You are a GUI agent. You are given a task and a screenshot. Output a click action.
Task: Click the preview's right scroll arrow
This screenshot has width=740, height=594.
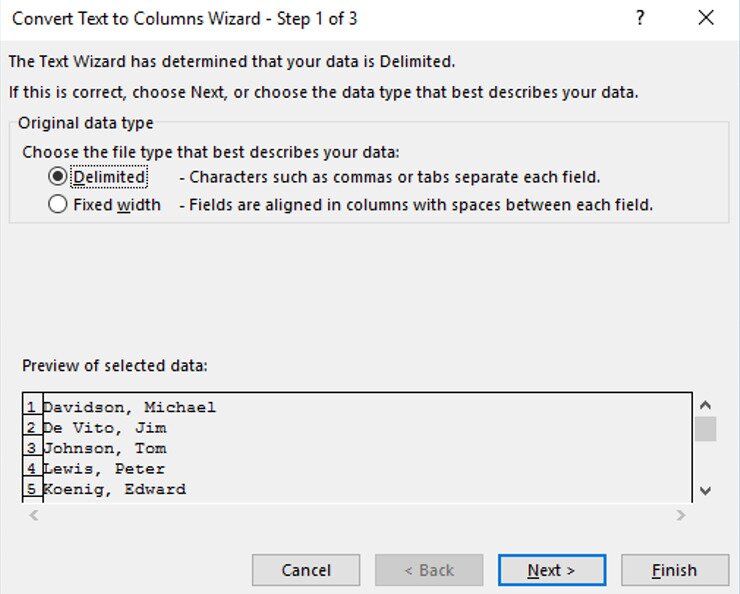(681, 516)
